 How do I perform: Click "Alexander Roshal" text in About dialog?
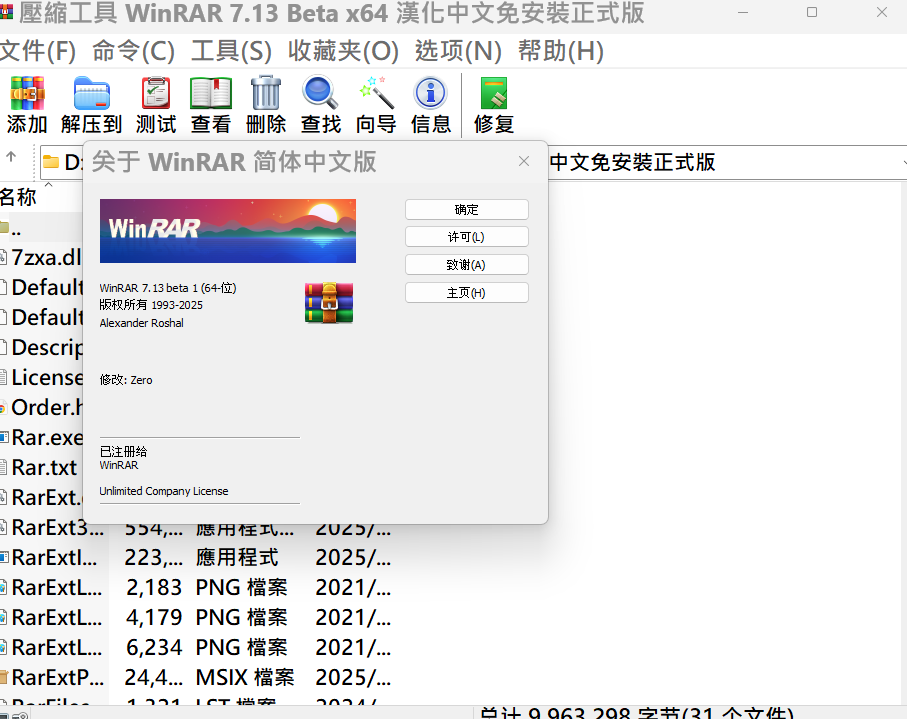(142, 323)
